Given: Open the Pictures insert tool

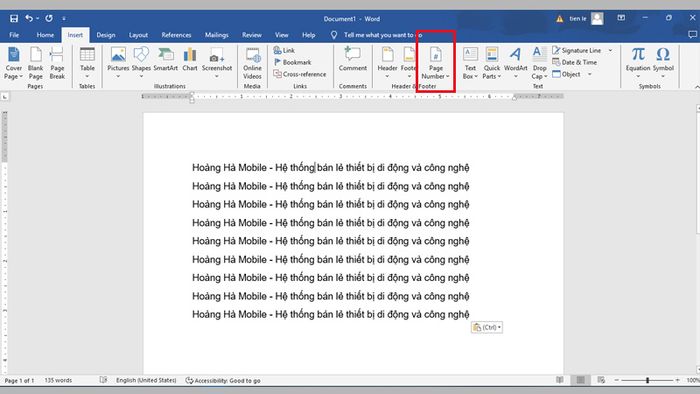Looking at the screenshot, I should click(118, 62).
